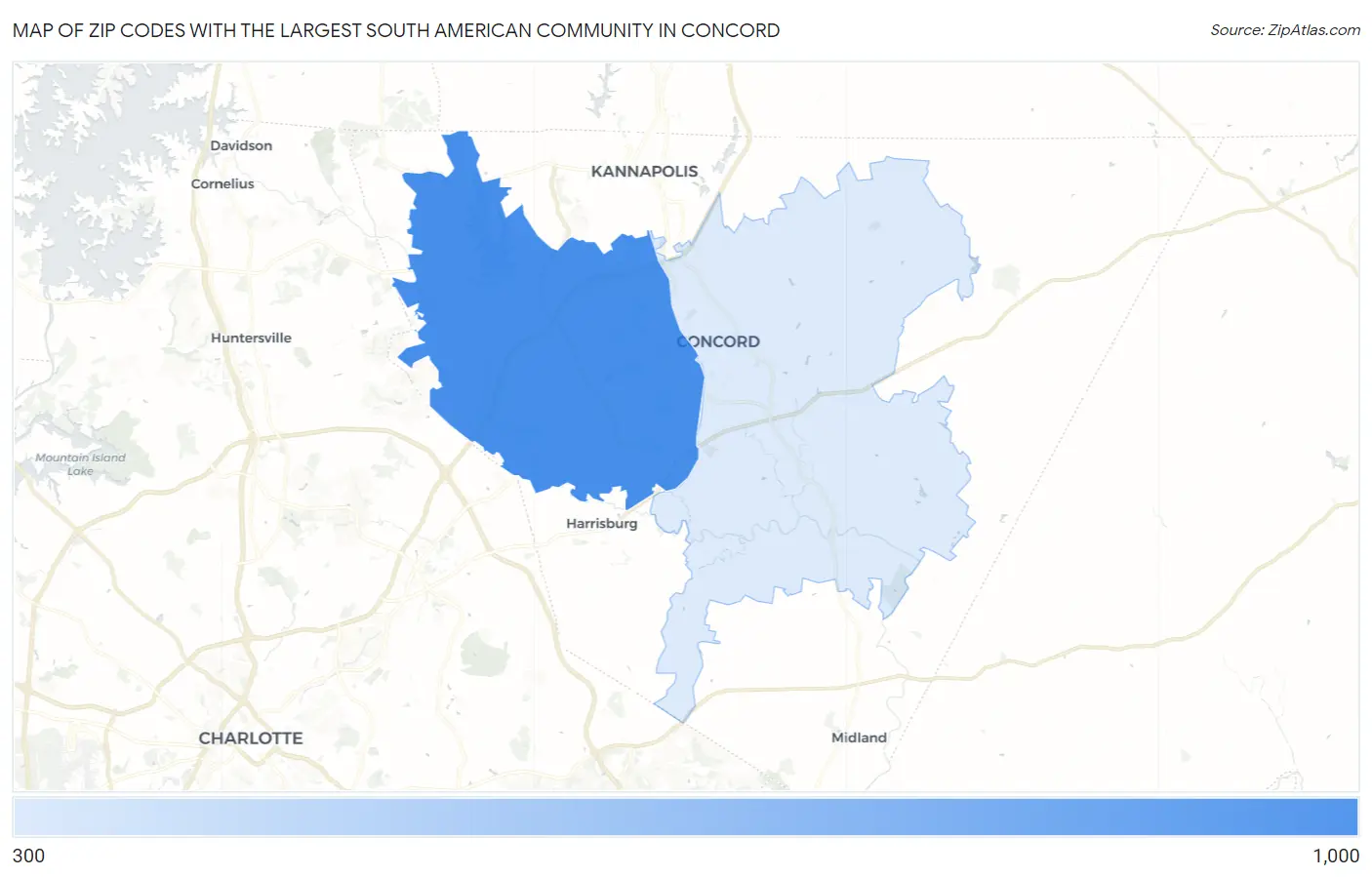The width and height of the screenshot is (1372, 877).
Task: Click the Cornelius map label
Action: (x=222, y=183)
